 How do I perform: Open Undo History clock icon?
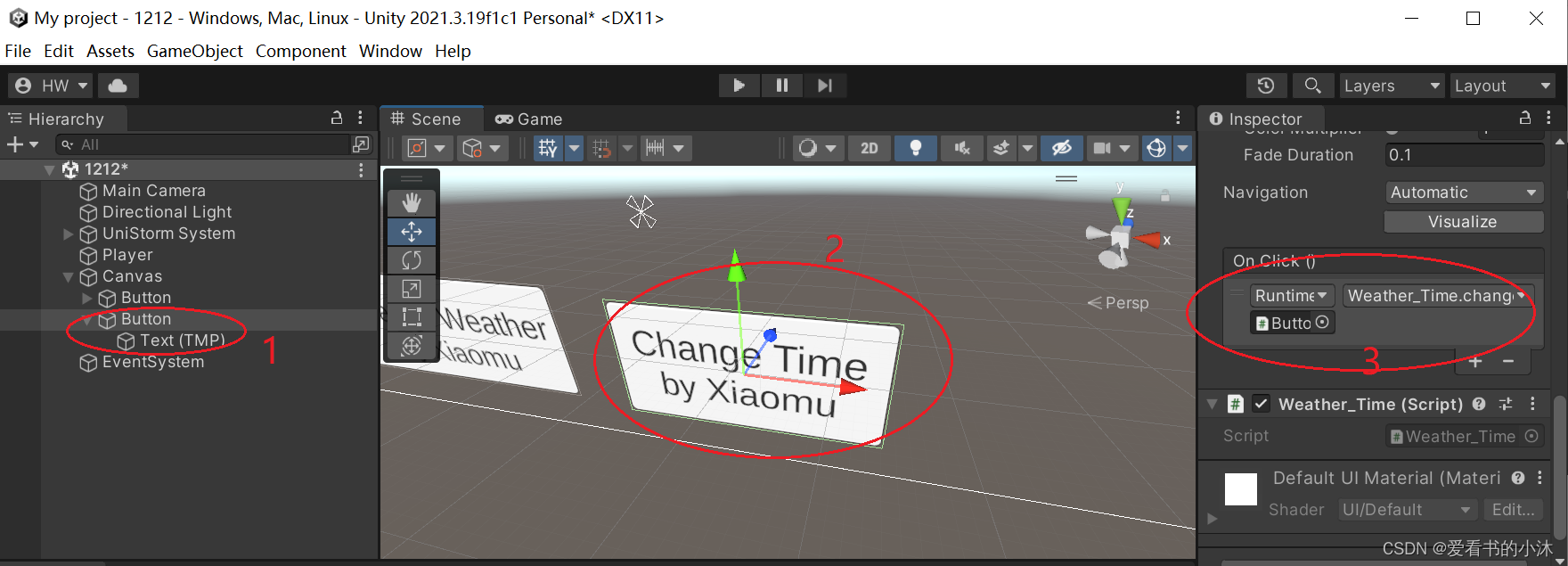(1266, 86)
